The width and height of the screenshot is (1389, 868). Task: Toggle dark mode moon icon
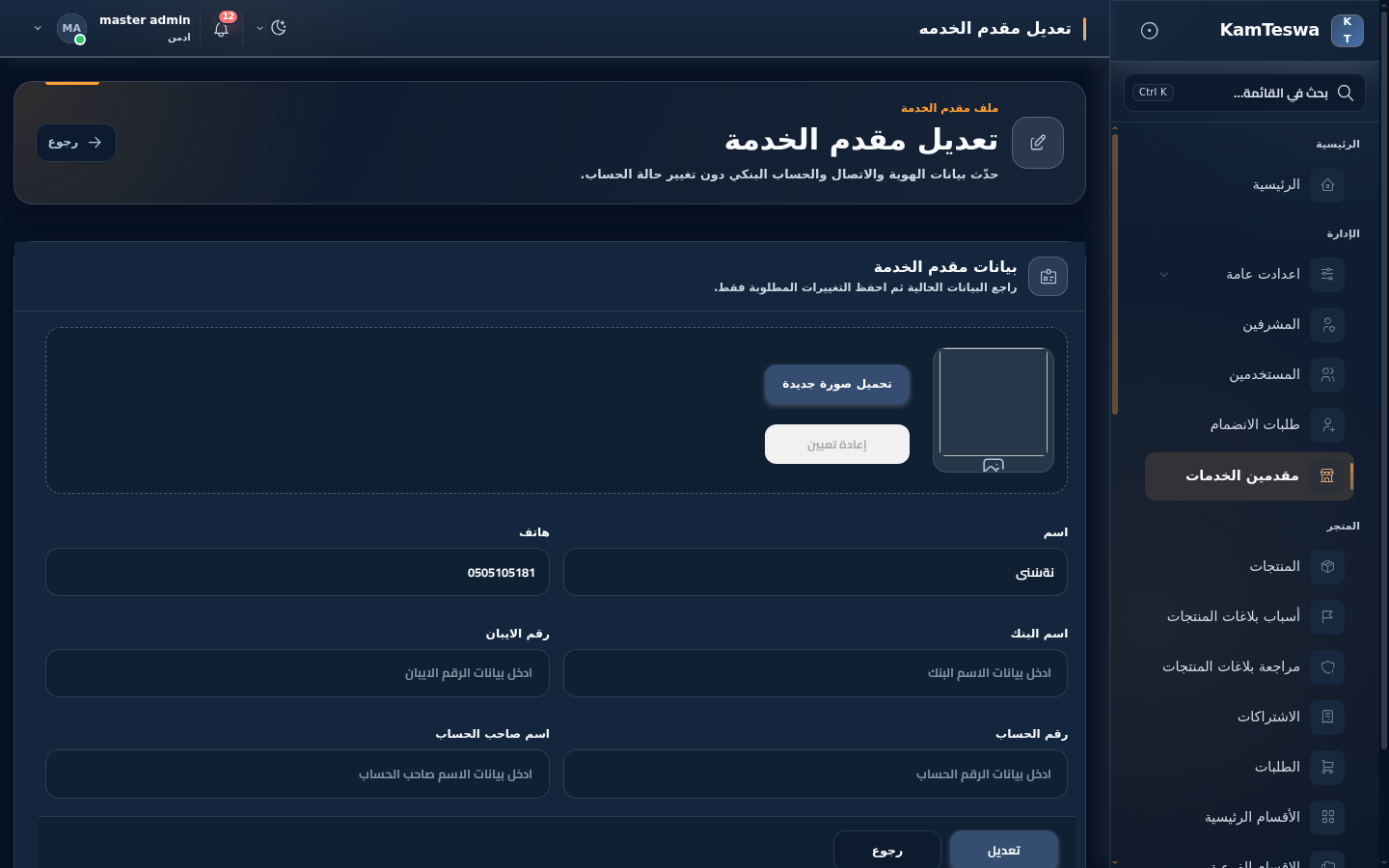click(x=279, y=28)
